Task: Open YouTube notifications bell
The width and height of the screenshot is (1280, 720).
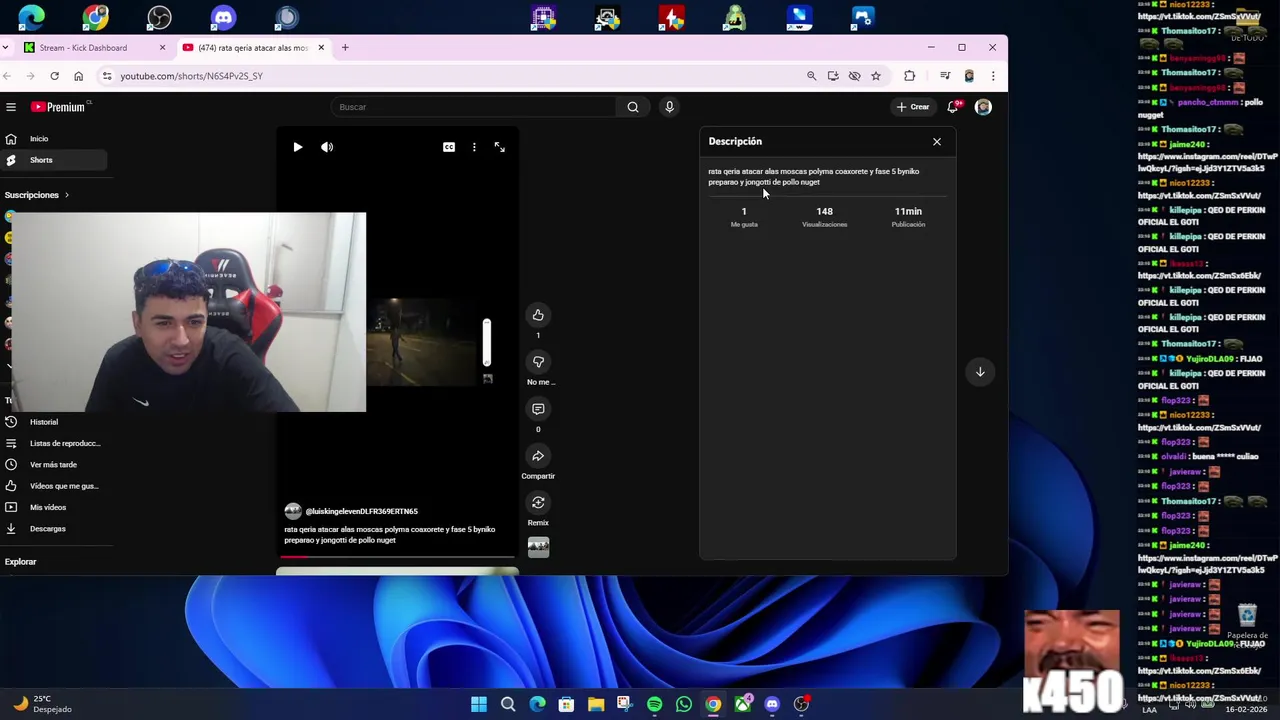Action: coord(953,107)
